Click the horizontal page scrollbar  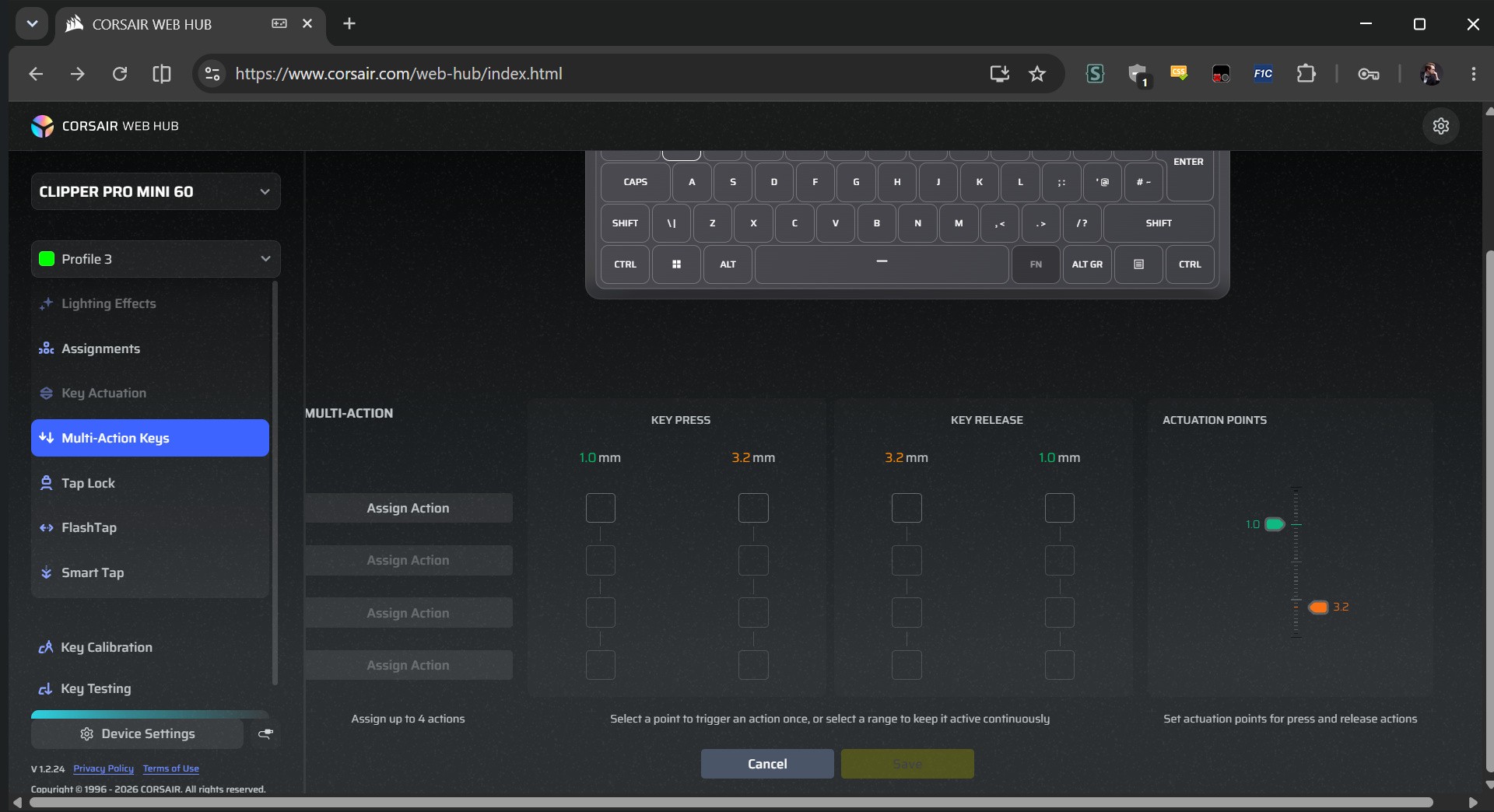tap(731, 802)
